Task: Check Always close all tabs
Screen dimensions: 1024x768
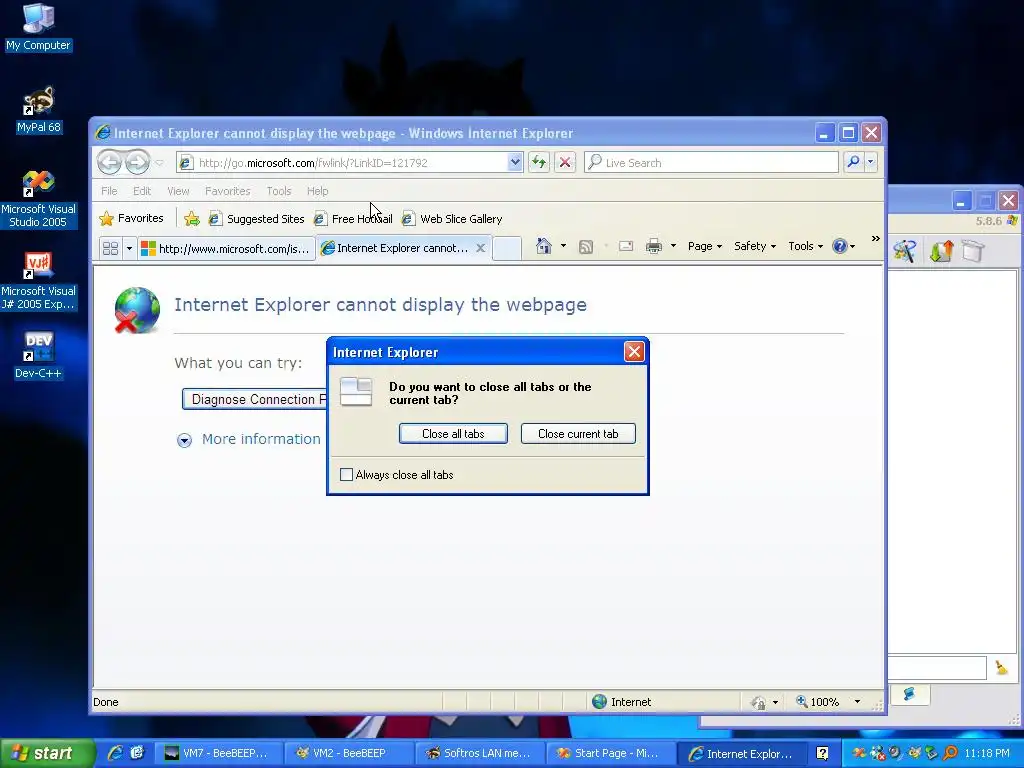Action: [347, 475]
